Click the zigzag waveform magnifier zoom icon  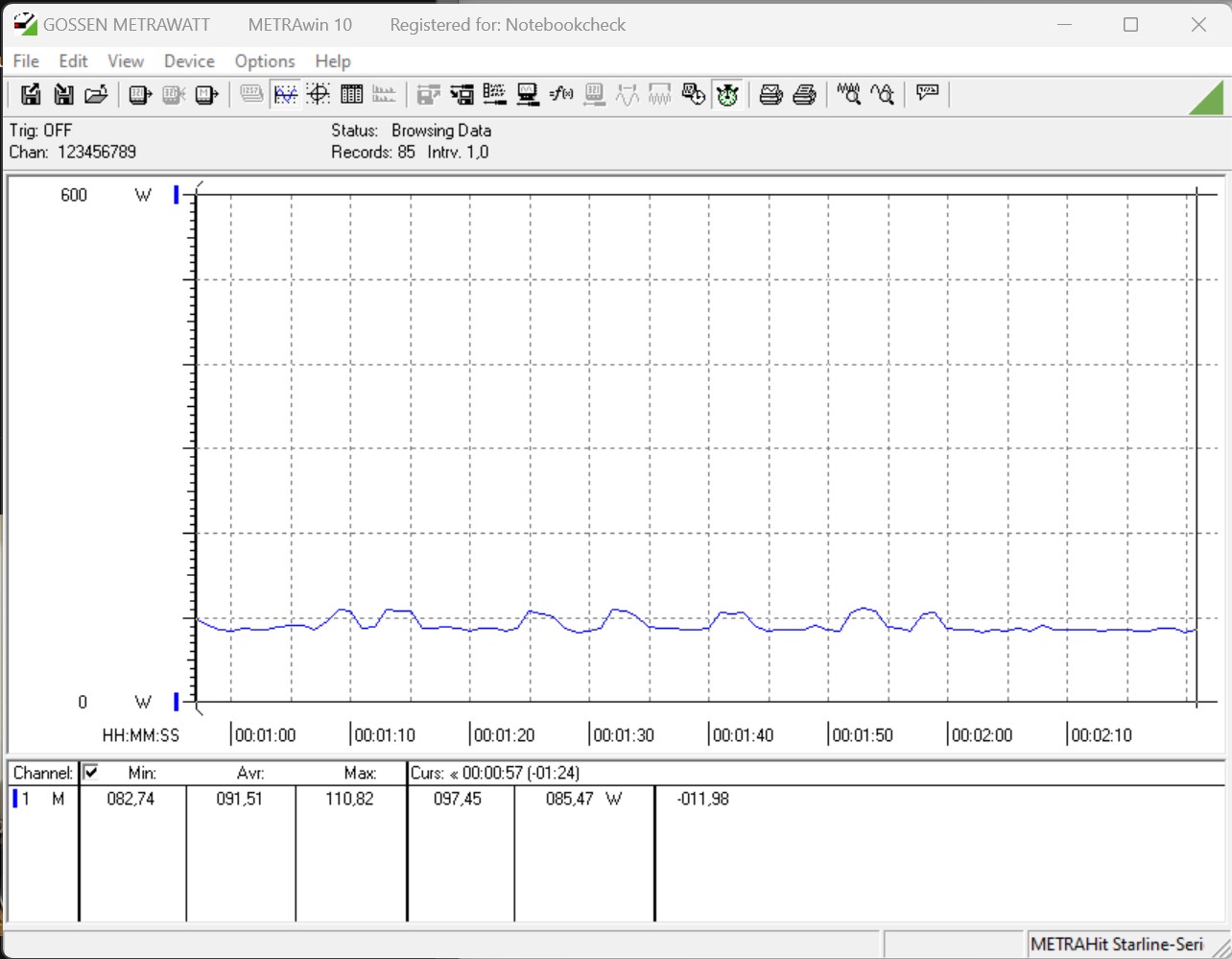click(x=849, y=94)
